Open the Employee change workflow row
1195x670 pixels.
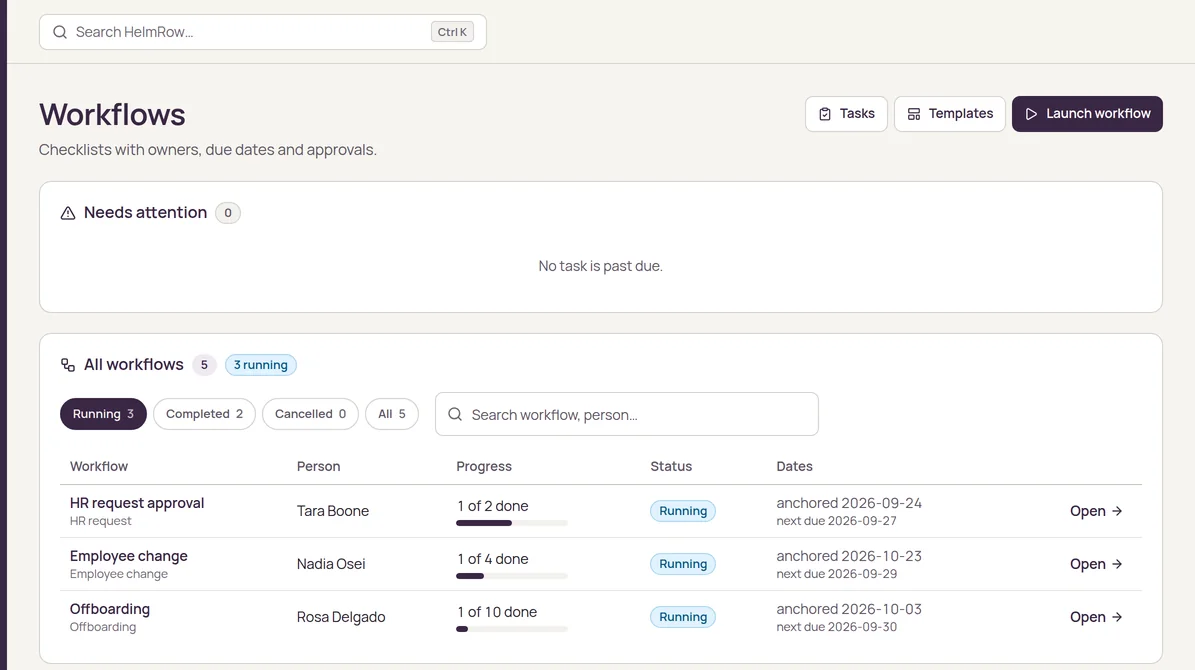(601, 564)
